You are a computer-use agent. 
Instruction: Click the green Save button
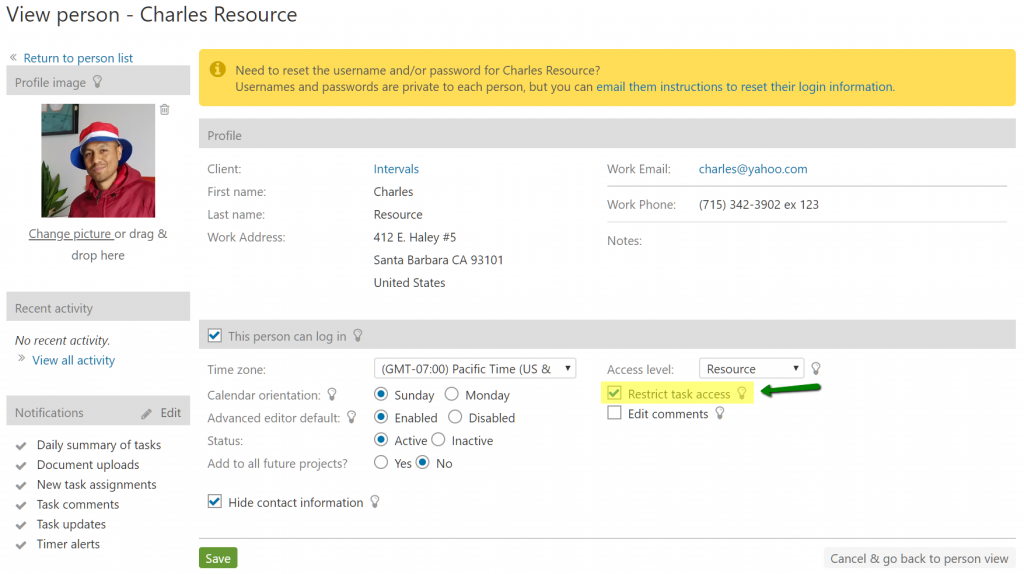point(218,559)
